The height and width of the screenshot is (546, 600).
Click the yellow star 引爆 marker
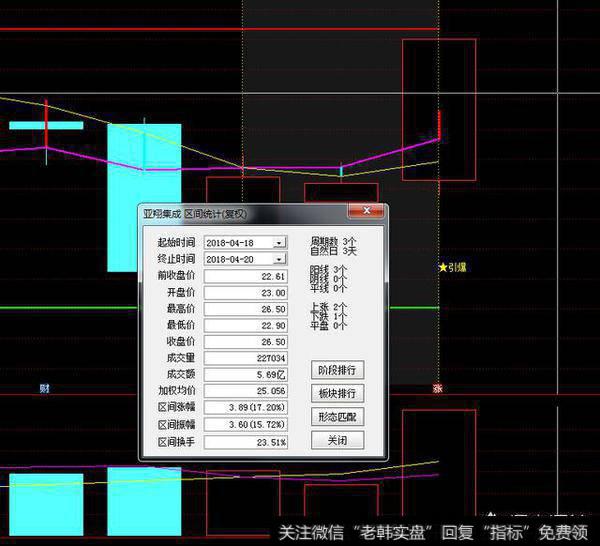tap(453, 268)
